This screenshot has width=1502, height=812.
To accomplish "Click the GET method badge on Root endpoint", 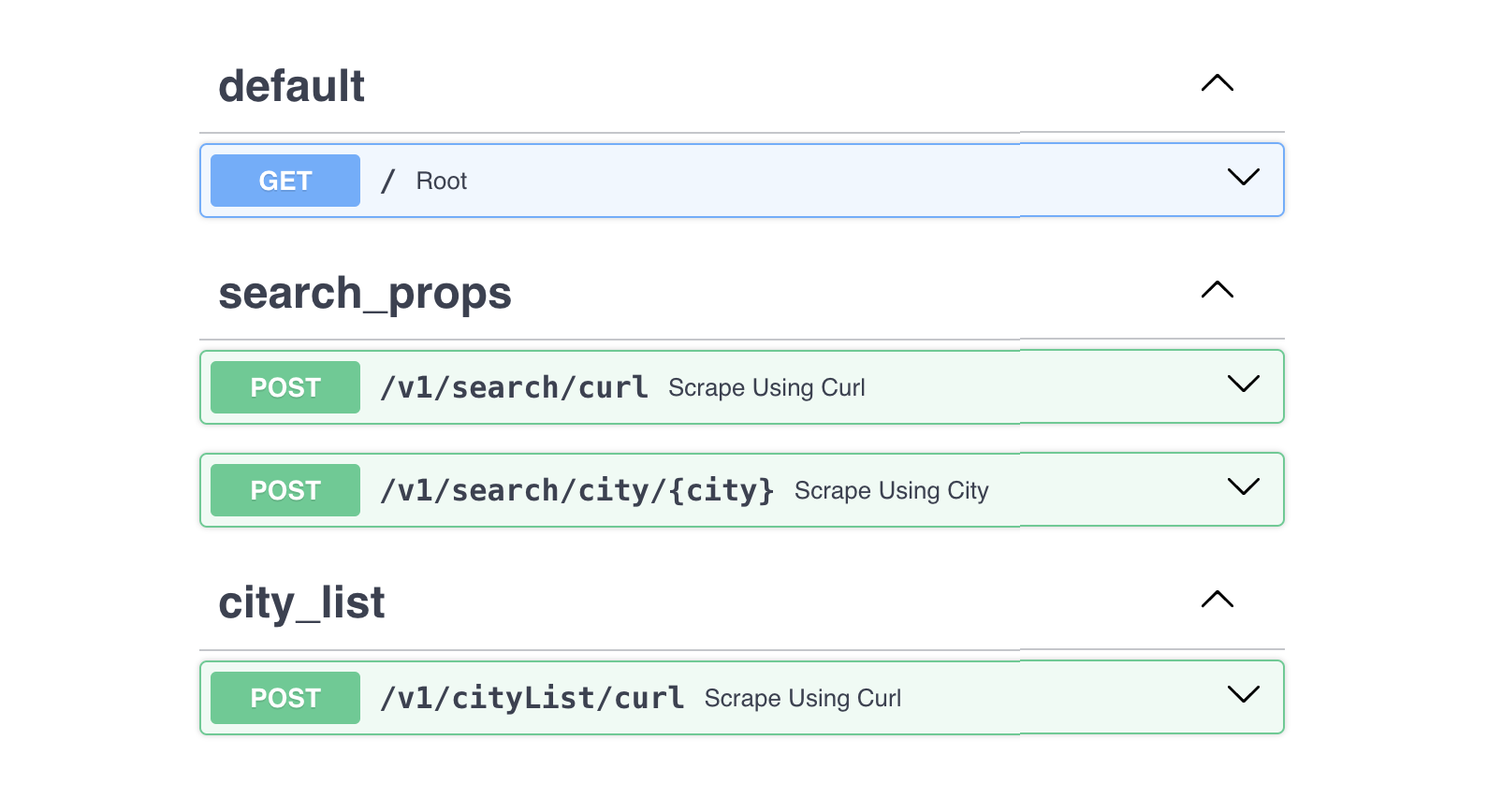I will 284,180.
